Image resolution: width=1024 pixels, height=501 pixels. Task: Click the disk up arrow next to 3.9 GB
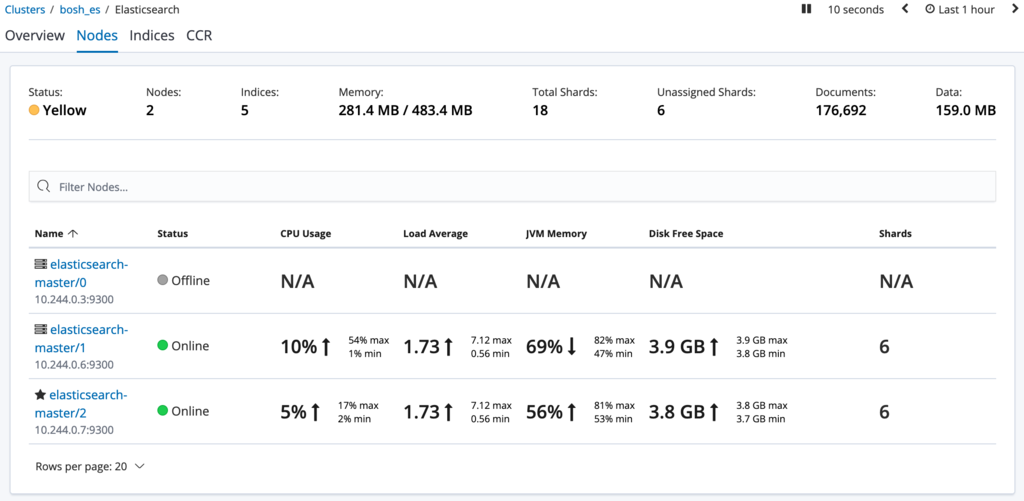[x=713, y=347]
